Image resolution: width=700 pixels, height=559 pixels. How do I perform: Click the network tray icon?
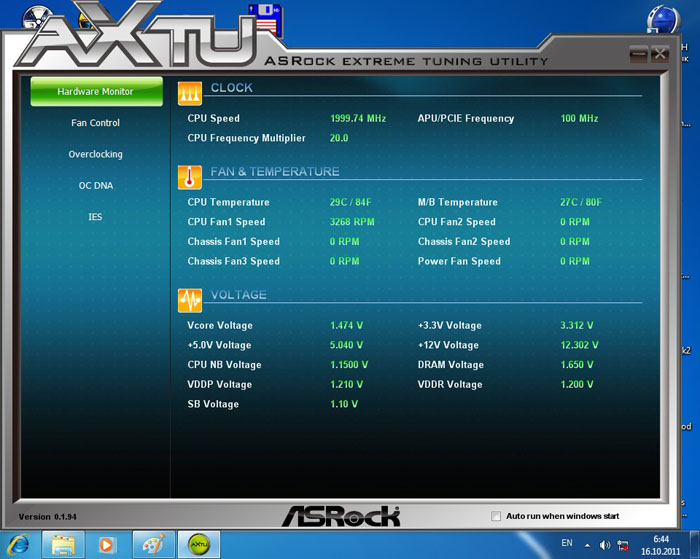[623, 545]
